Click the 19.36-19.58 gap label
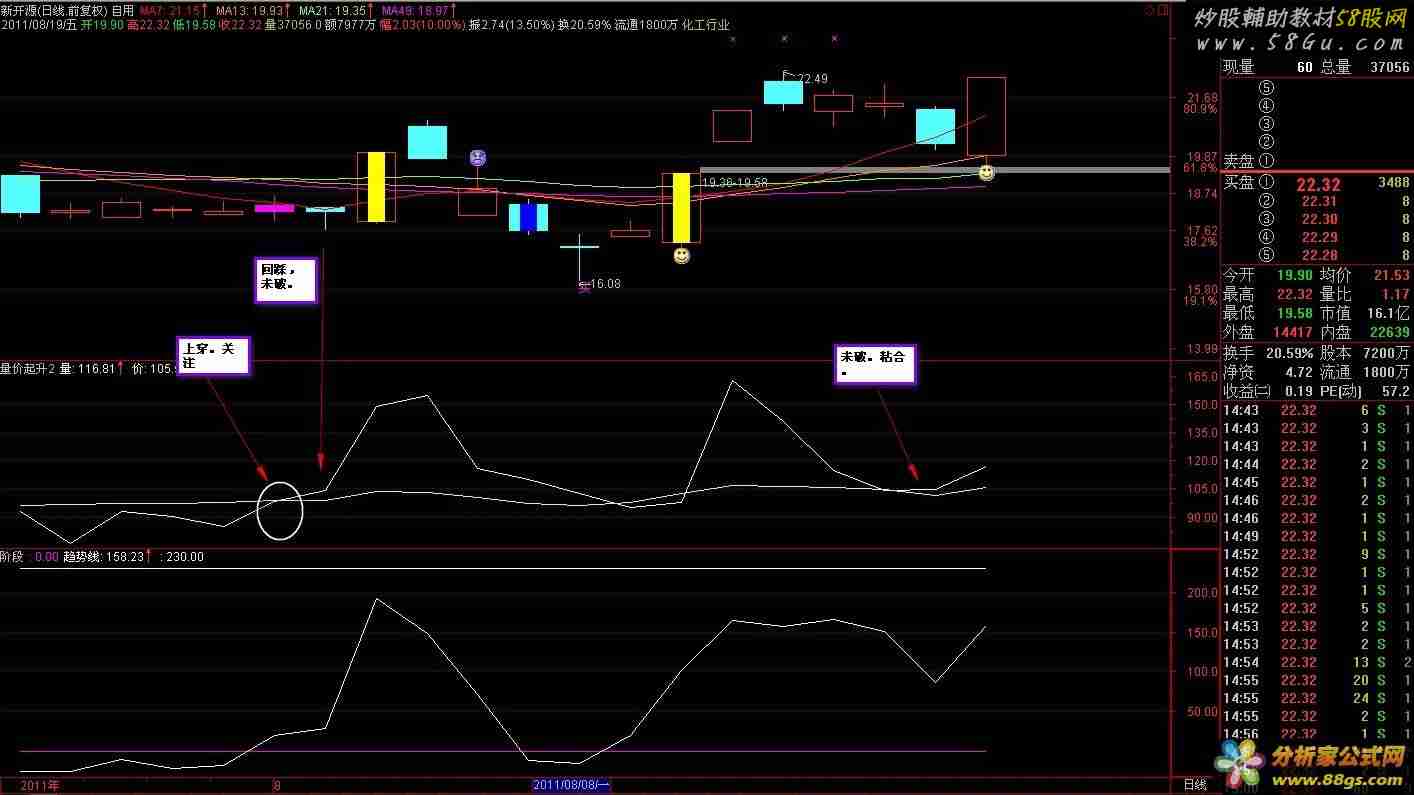Image resolution: width=1414 pixels, height=795 pixels. click(734, 183)
